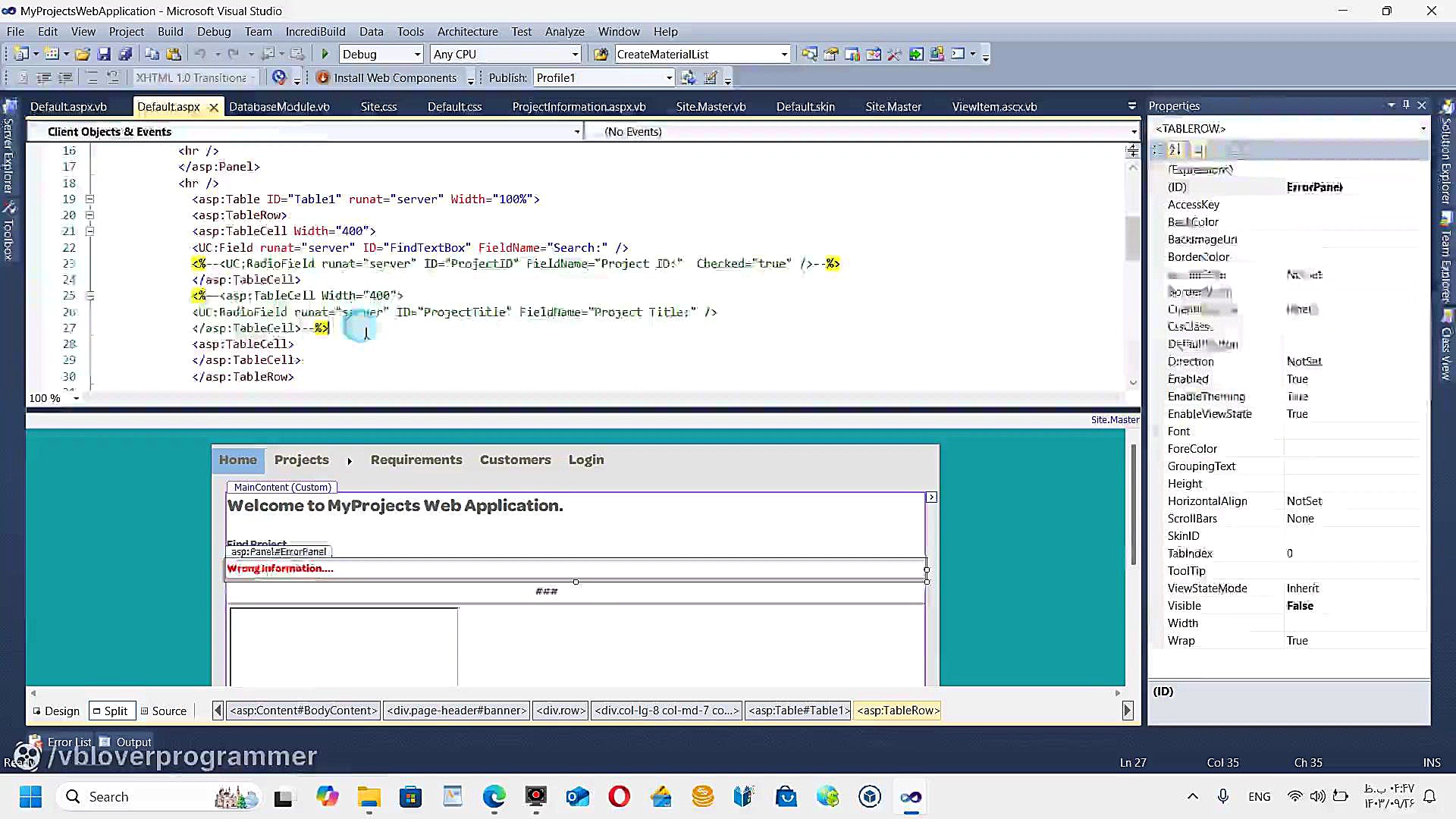Select the asp:Table#Table1 breadcrumb tag
The height and width of the screenshot is (819, 1456).
click(x=799, y=711)
